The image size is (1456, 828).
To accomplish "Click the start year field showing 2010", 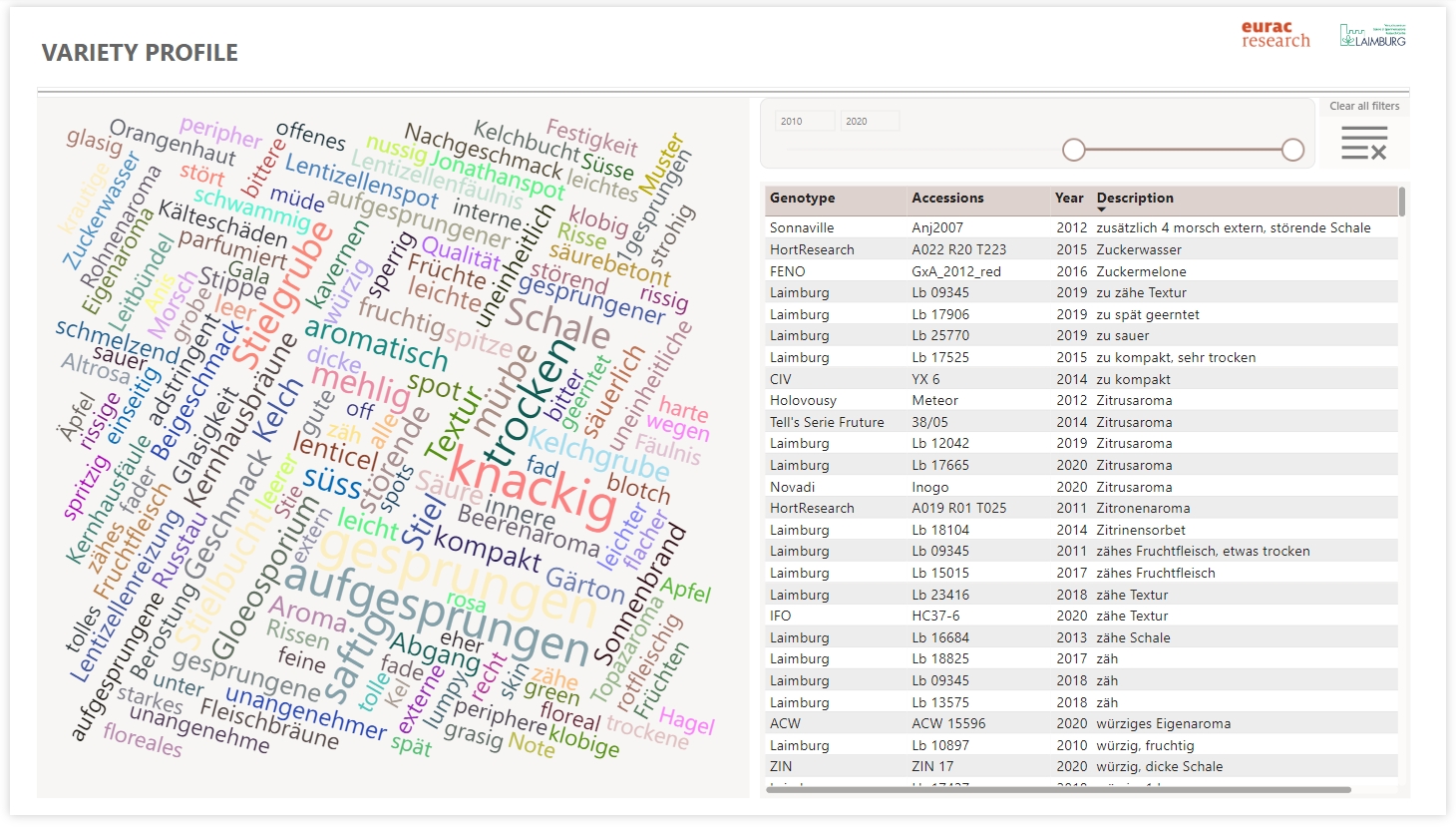I will pyautogui.click(x=804, y=121).
